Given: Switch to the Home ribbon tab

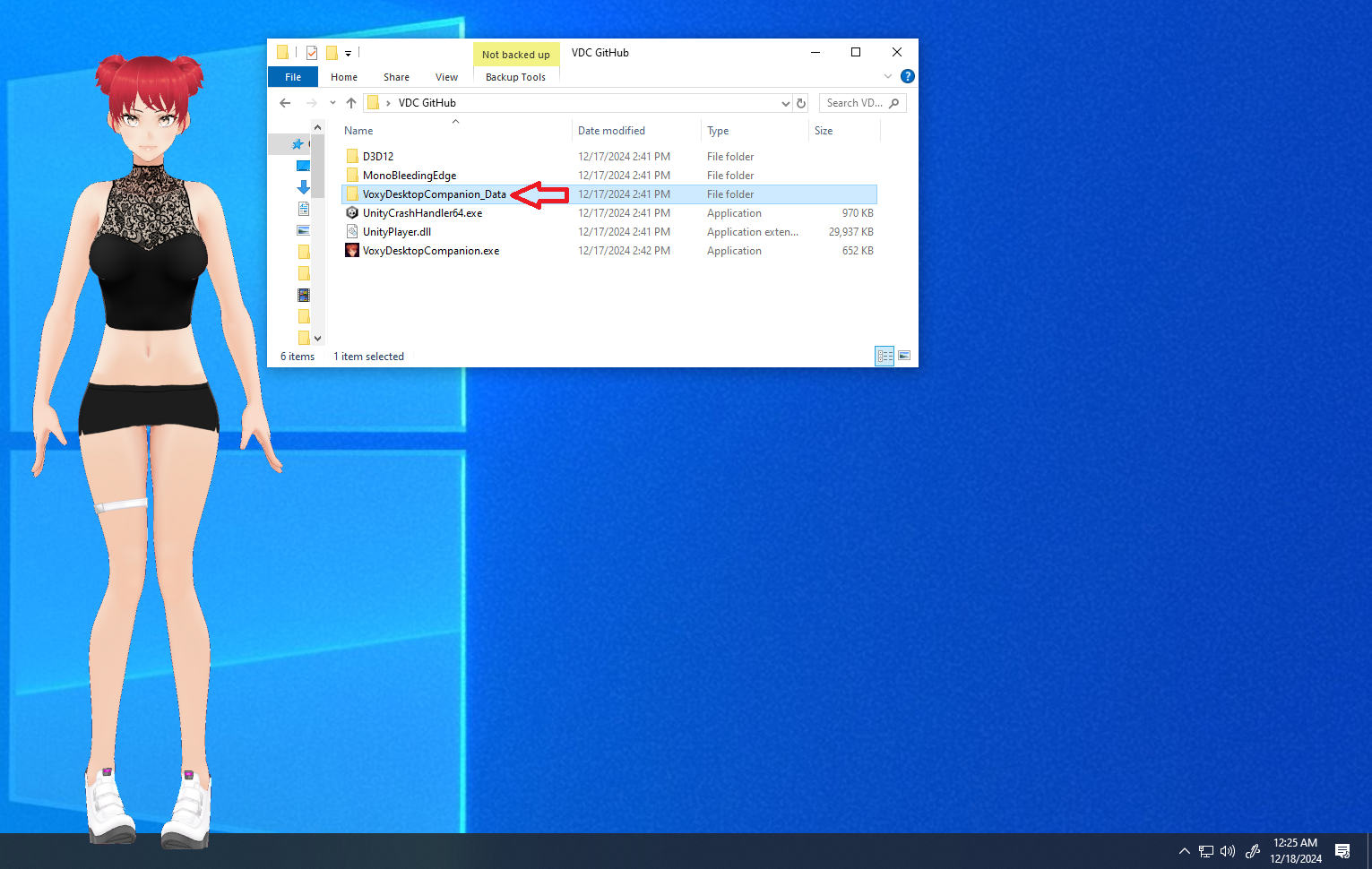Looking at the screenshot, I should [344, 77].
